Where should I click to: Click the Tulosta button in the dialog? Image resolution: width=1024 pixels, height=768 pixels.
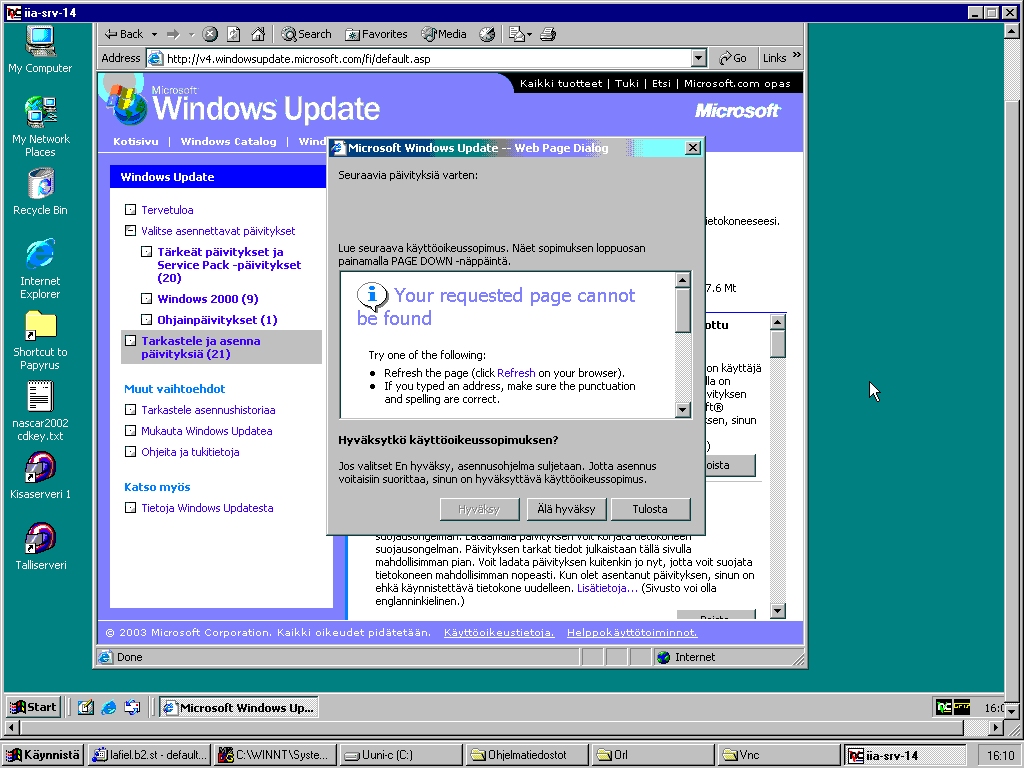point(649,509)
